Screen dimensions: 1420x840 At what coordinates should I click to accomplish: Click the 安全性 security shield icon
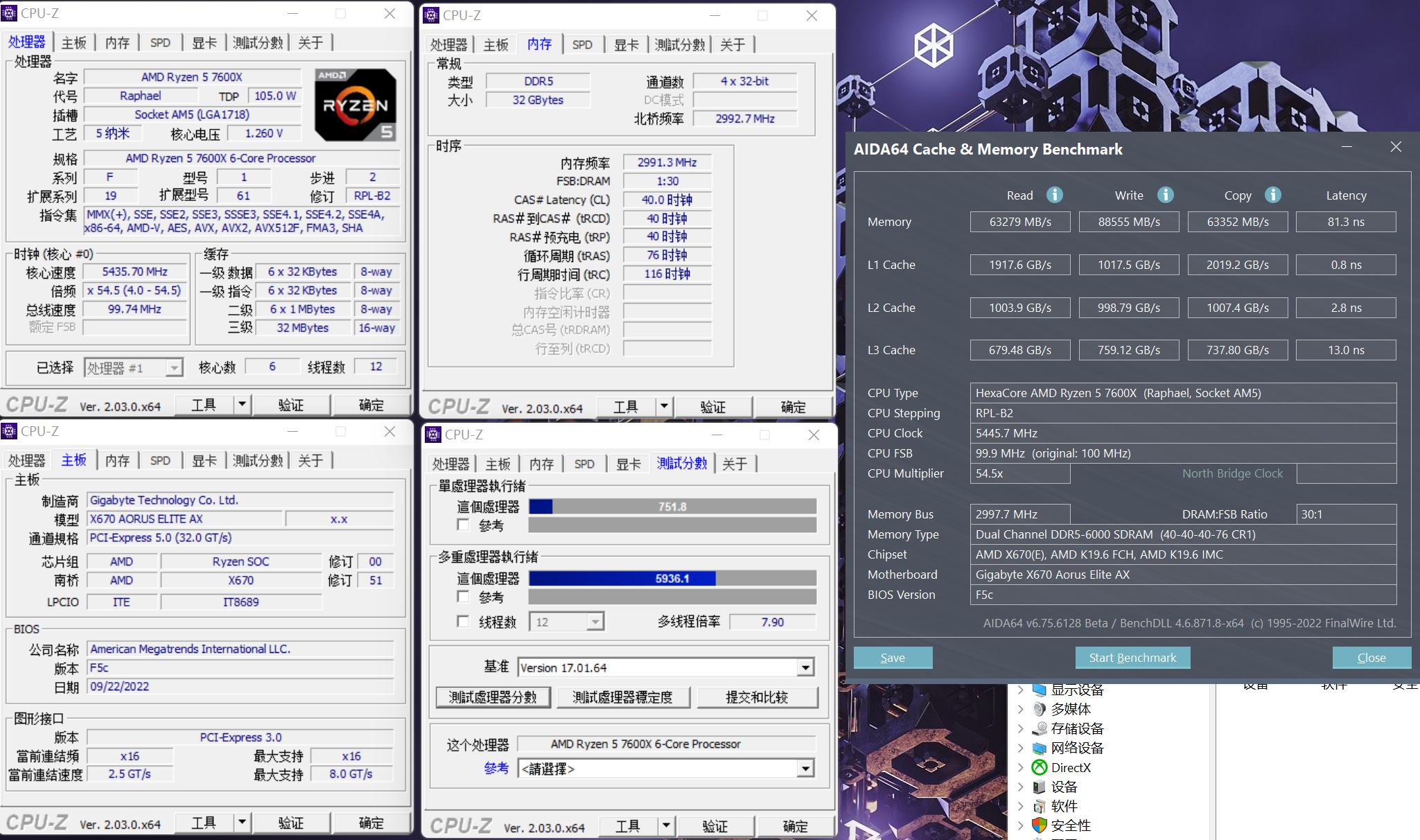(1039, 825)
